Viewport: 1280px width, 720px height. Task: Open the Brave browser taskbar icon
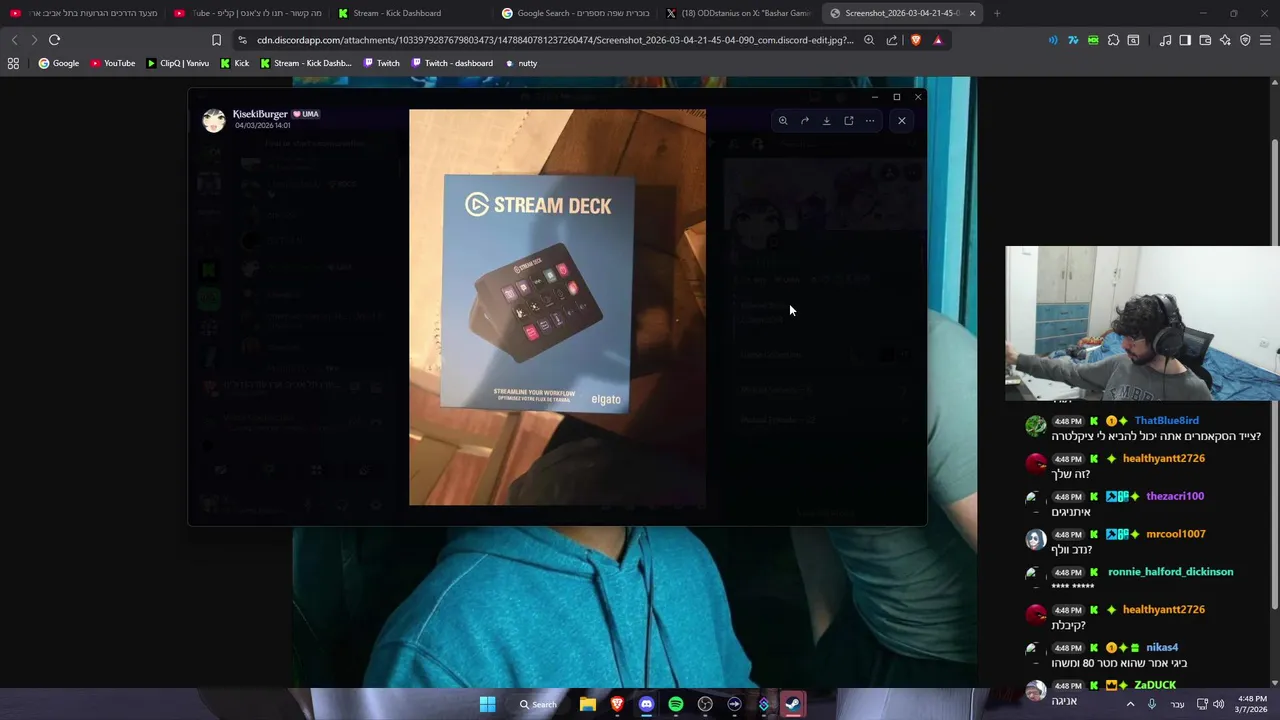(x=617, y=704)
